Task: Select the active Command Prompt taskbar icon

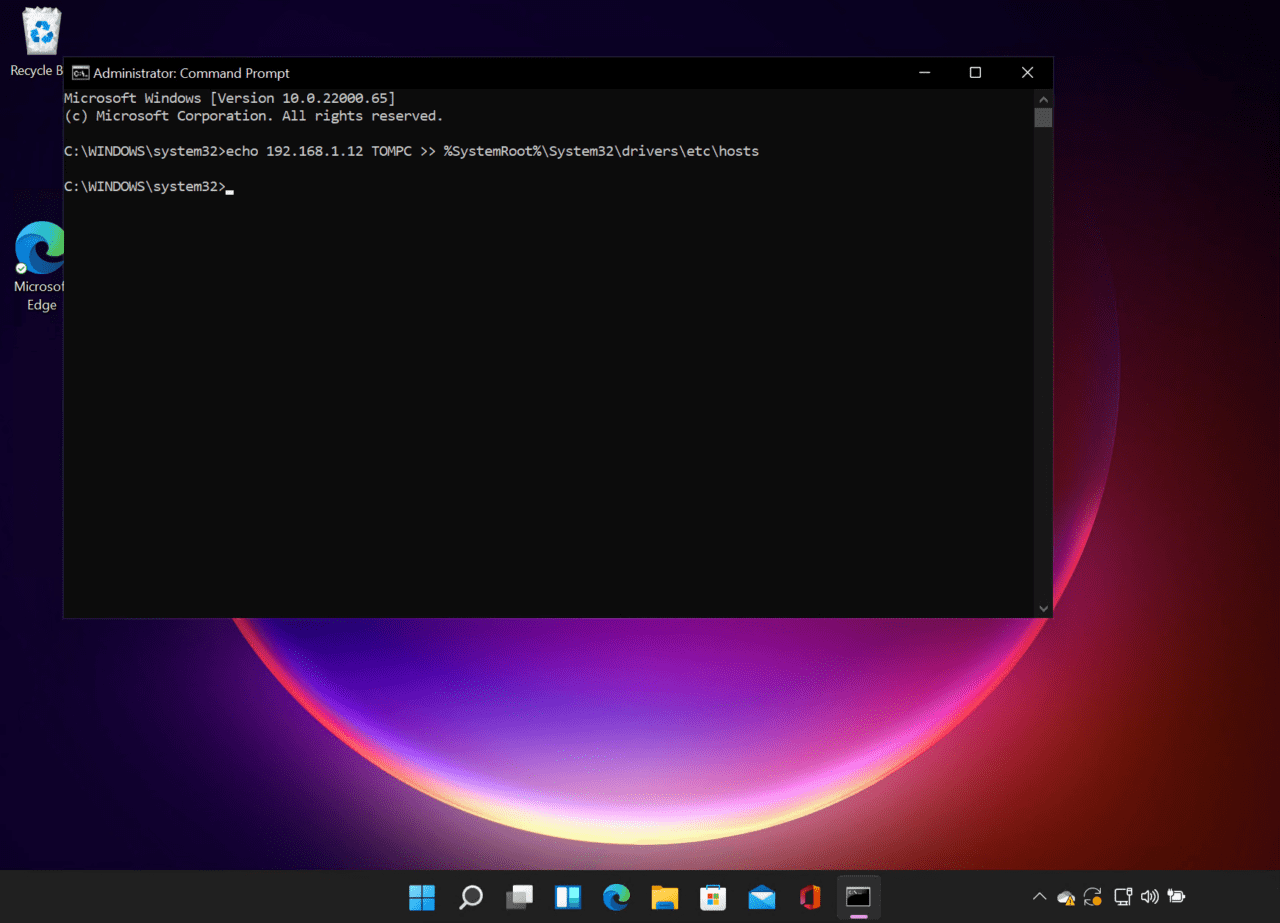Action: 858,897
